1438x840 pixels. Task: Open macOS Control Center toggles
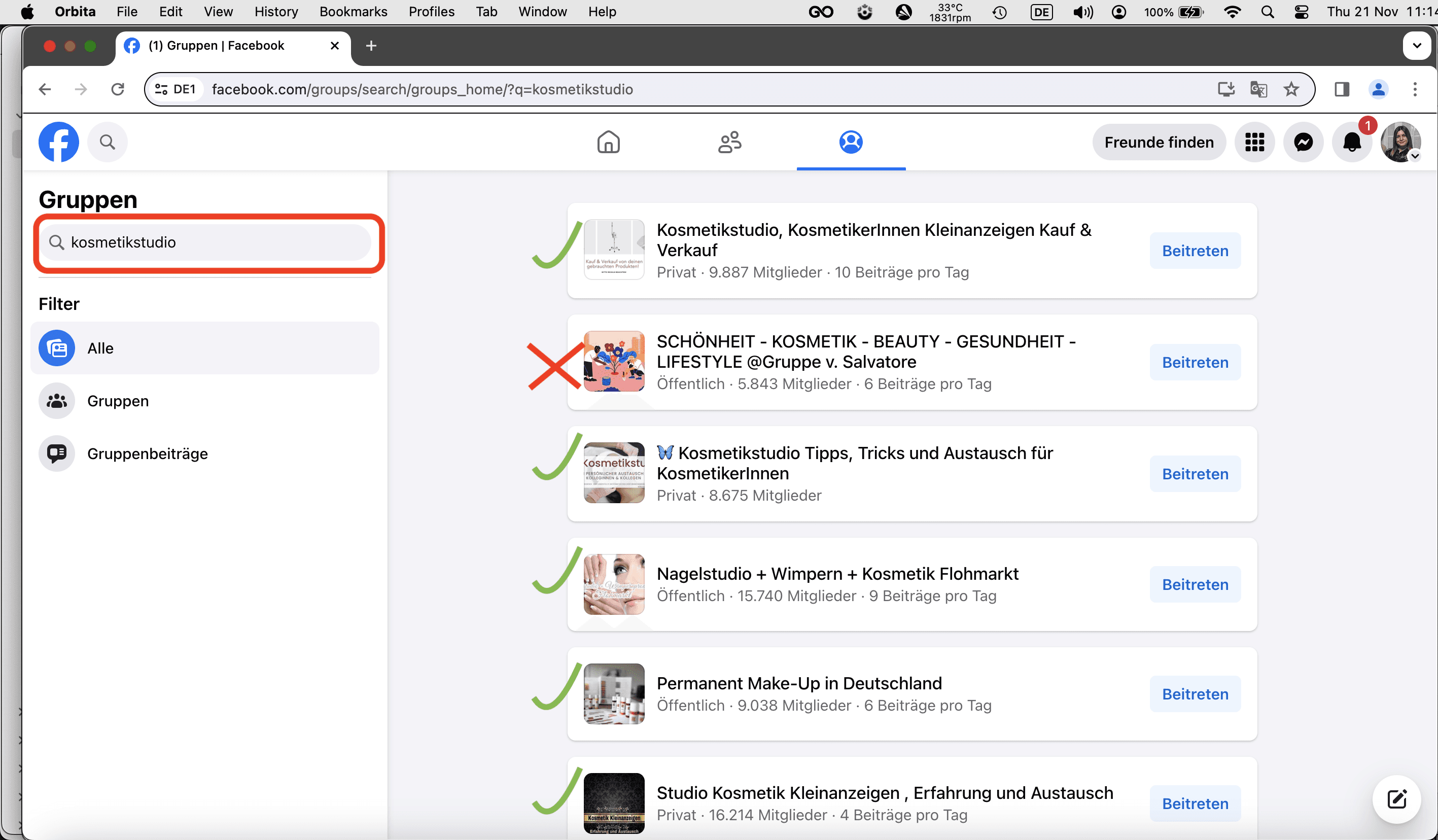coord(1302,12)
